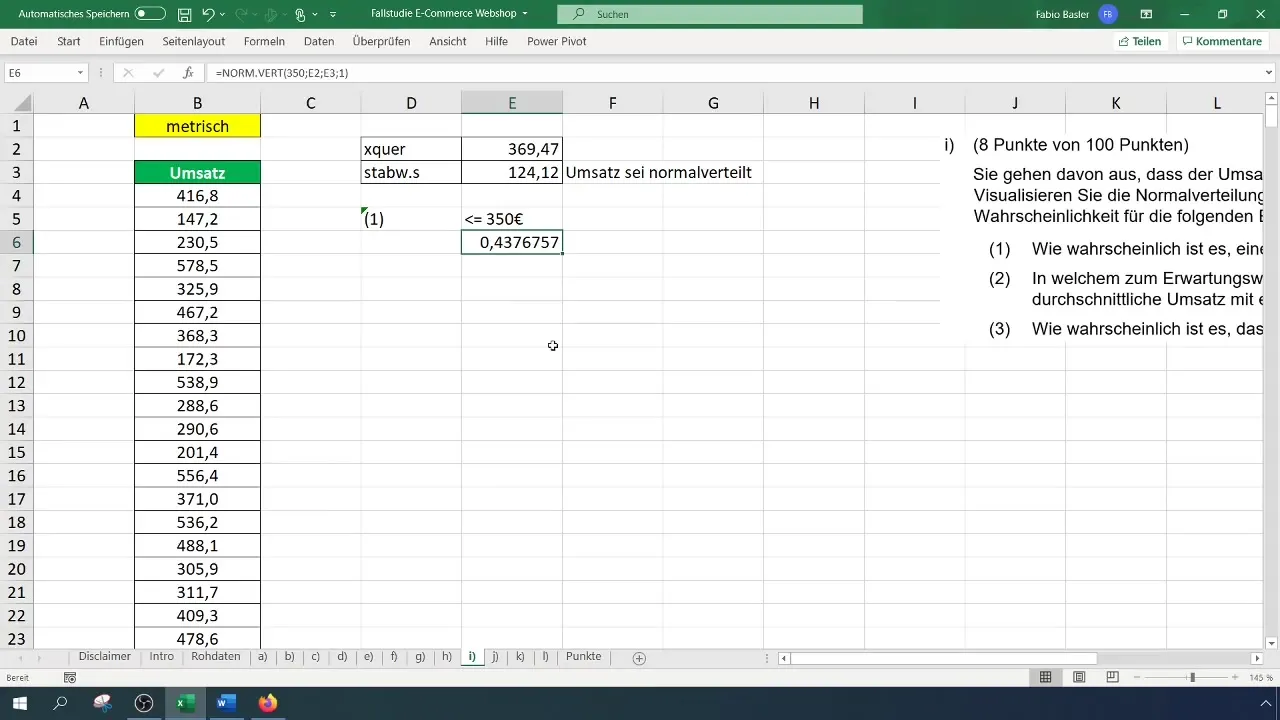Open the Datei menu
Viewport: 1280px width, 720px height.
click(24, 41)
